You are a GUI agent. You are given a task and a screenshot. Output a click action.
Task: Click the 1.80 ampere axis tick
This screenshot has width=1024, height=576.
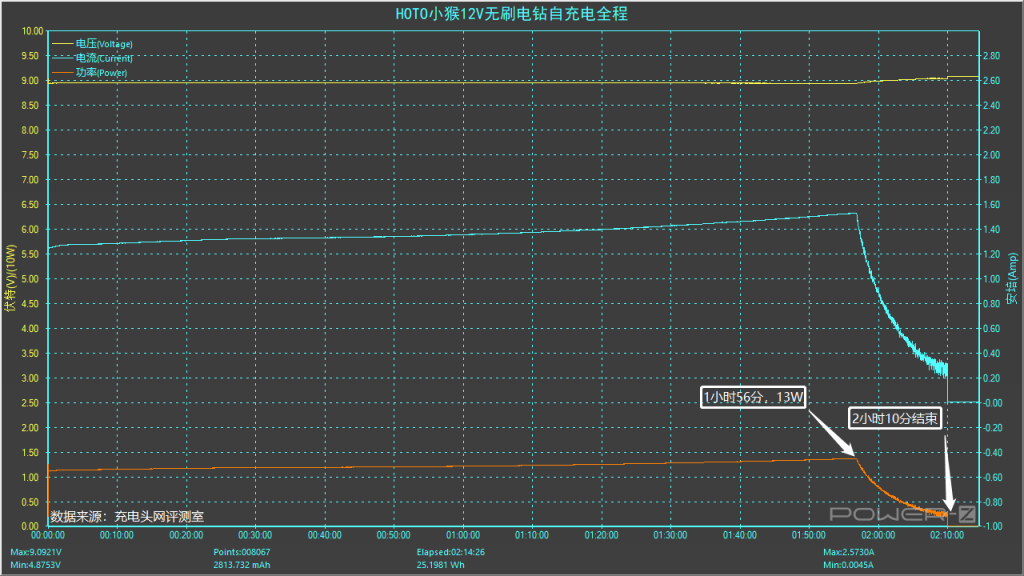click(991, 180)
